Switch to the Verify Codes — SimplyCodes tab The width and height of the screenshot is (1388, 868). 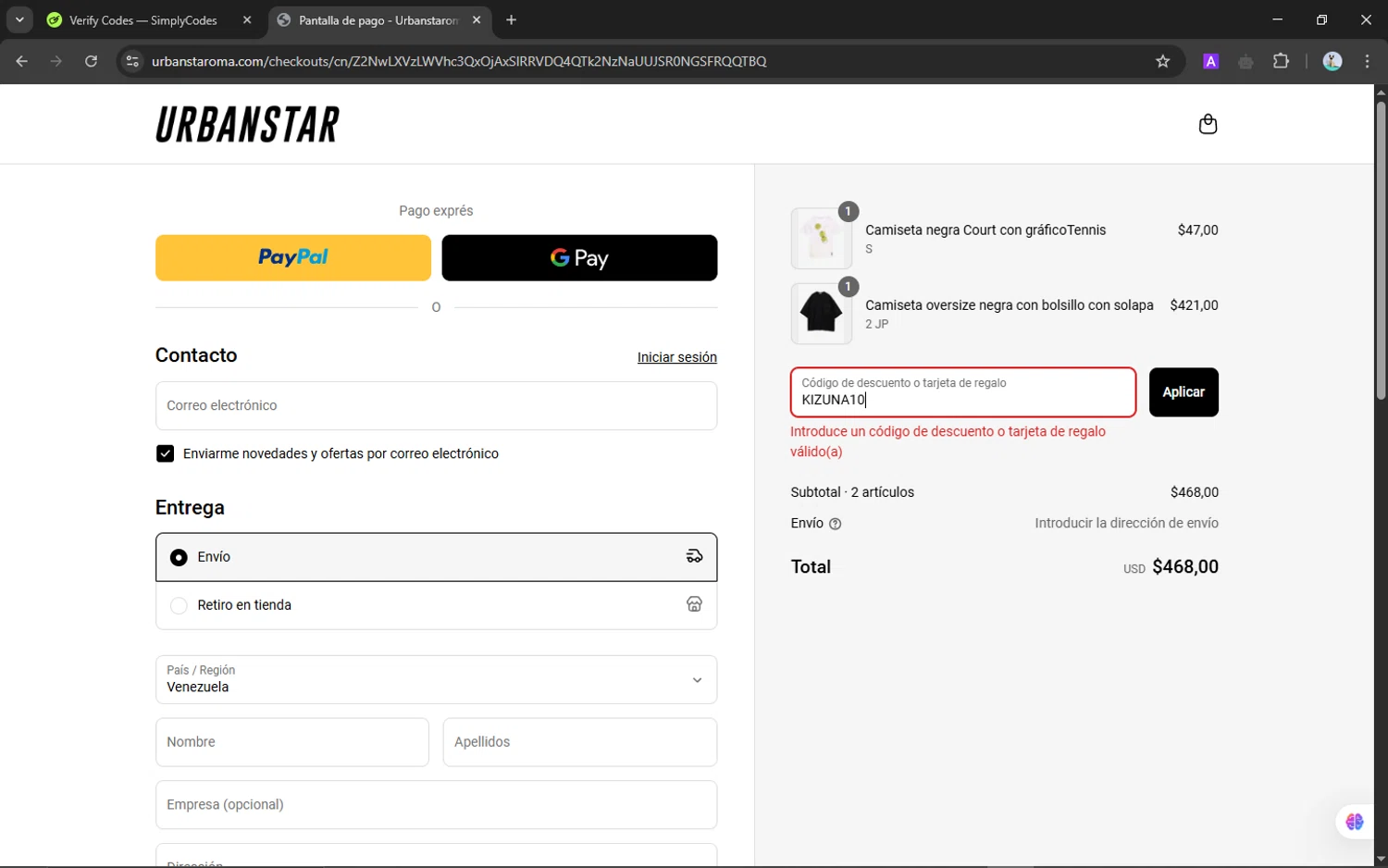point(143,20)
